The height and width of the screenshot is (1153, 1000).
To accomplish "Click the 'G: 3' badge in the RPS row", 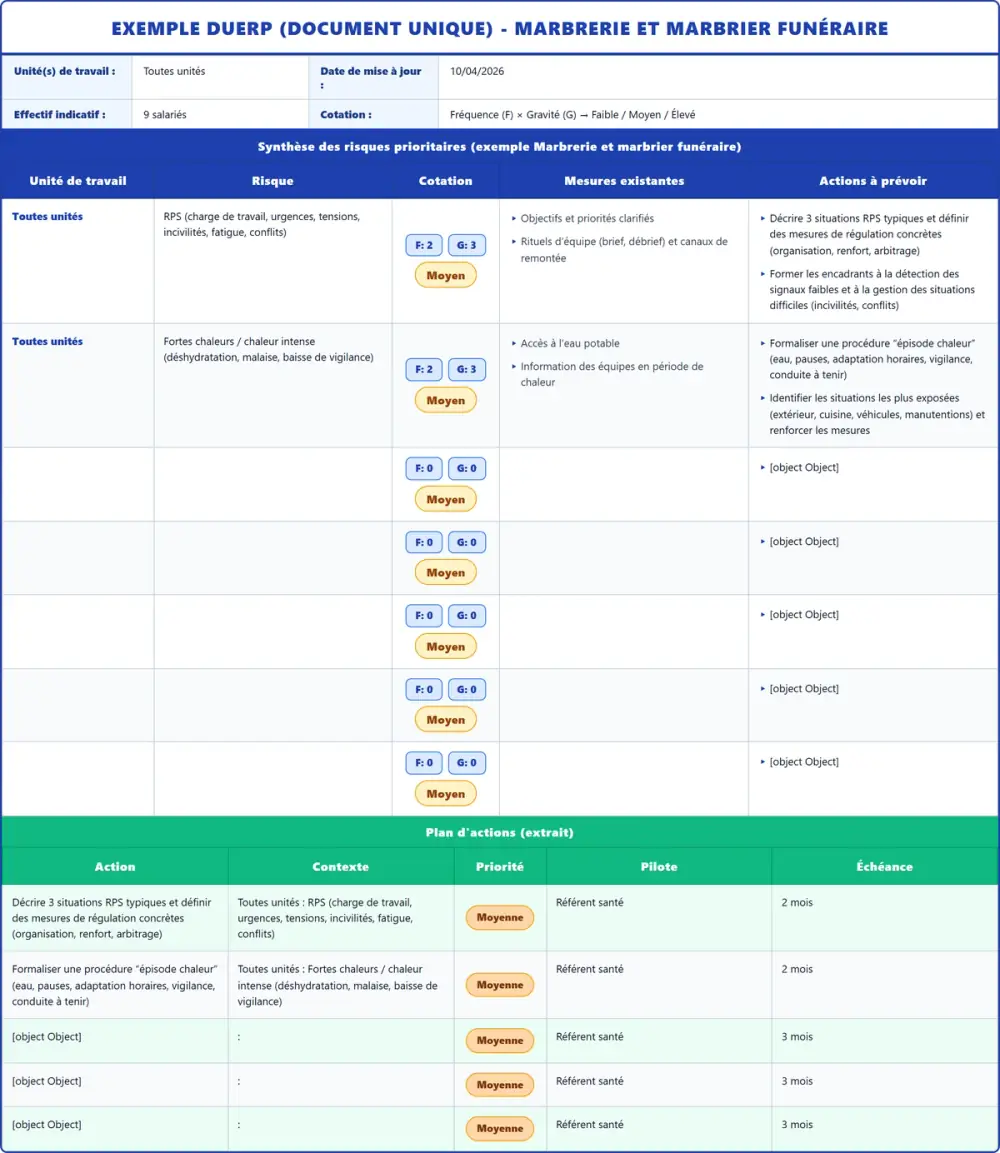I will pyautogui.click(x=467, y=245).
